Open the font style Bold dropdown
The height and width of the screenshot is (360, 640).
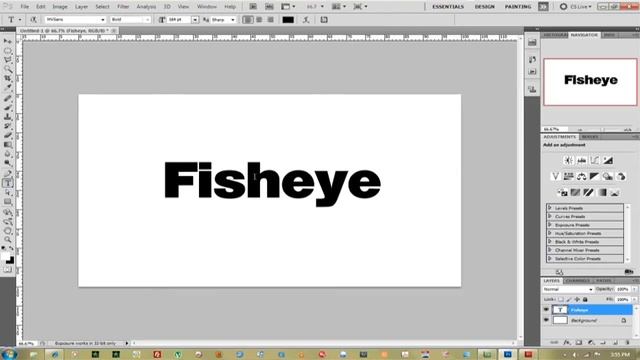[x=131, y=20]
